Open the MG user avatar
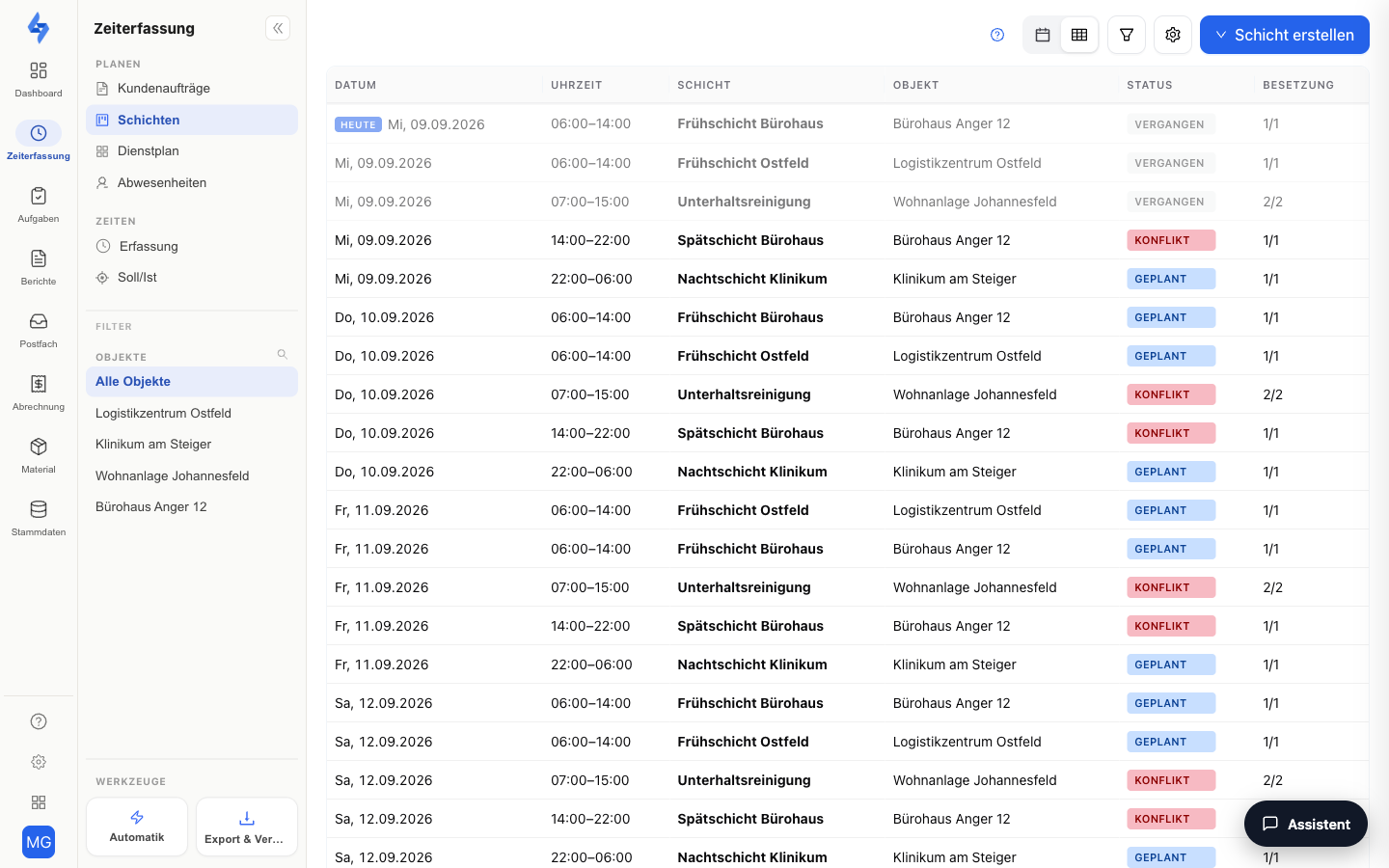The height and width of the screenshot is (868, 1389). coord(39,842)
